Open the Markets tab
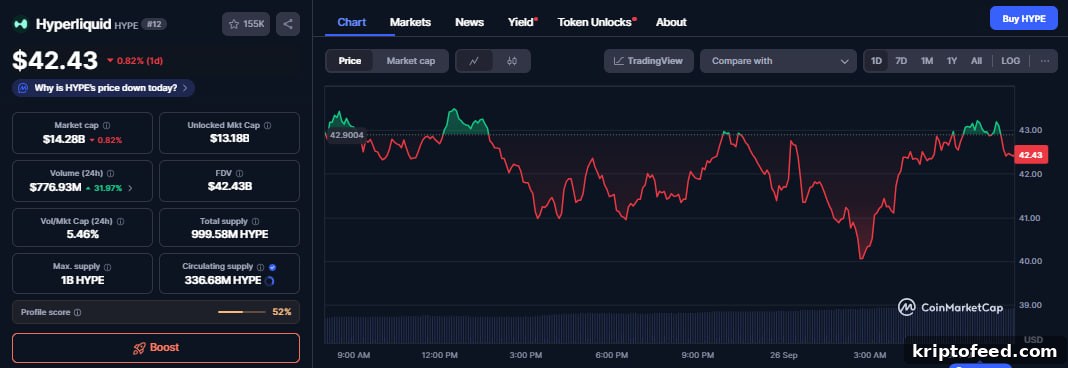 point(410,22)
